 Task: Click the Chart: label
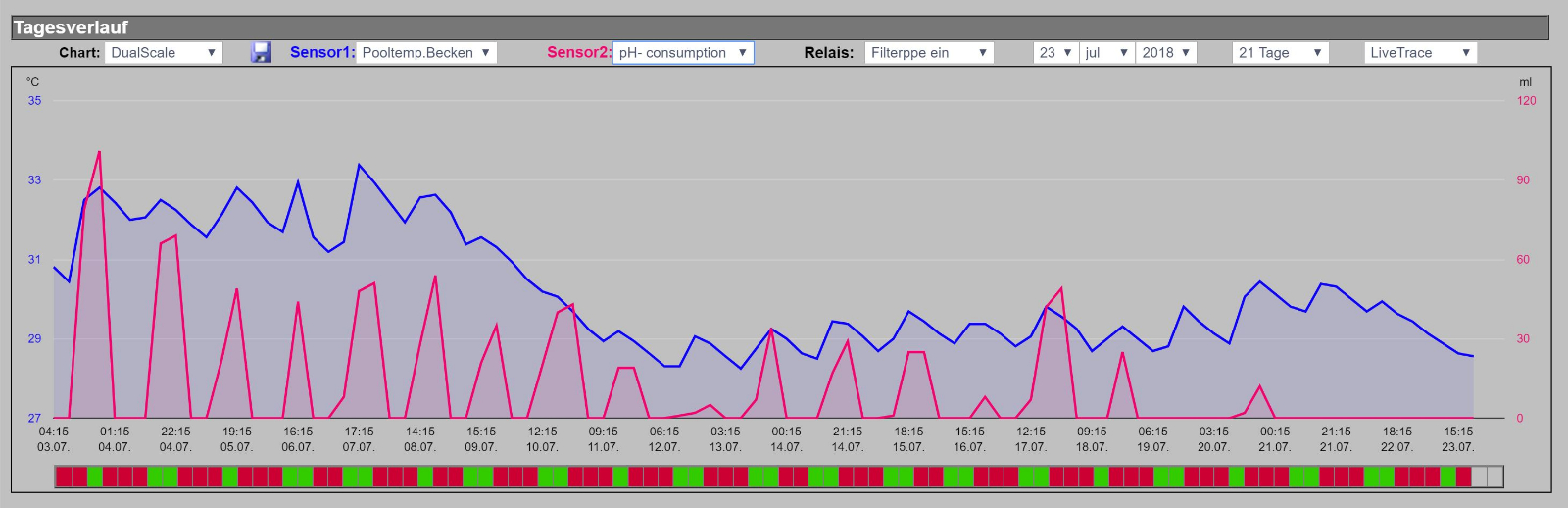click(79, 53)
